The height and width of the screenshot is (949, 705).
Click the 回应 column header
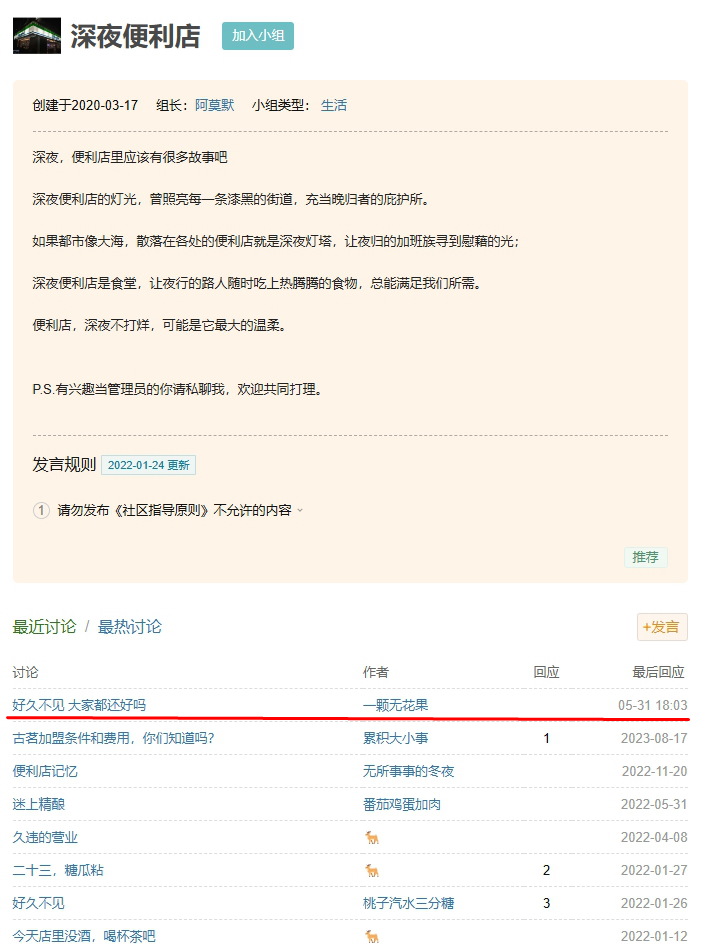click(x=546, y=672)
